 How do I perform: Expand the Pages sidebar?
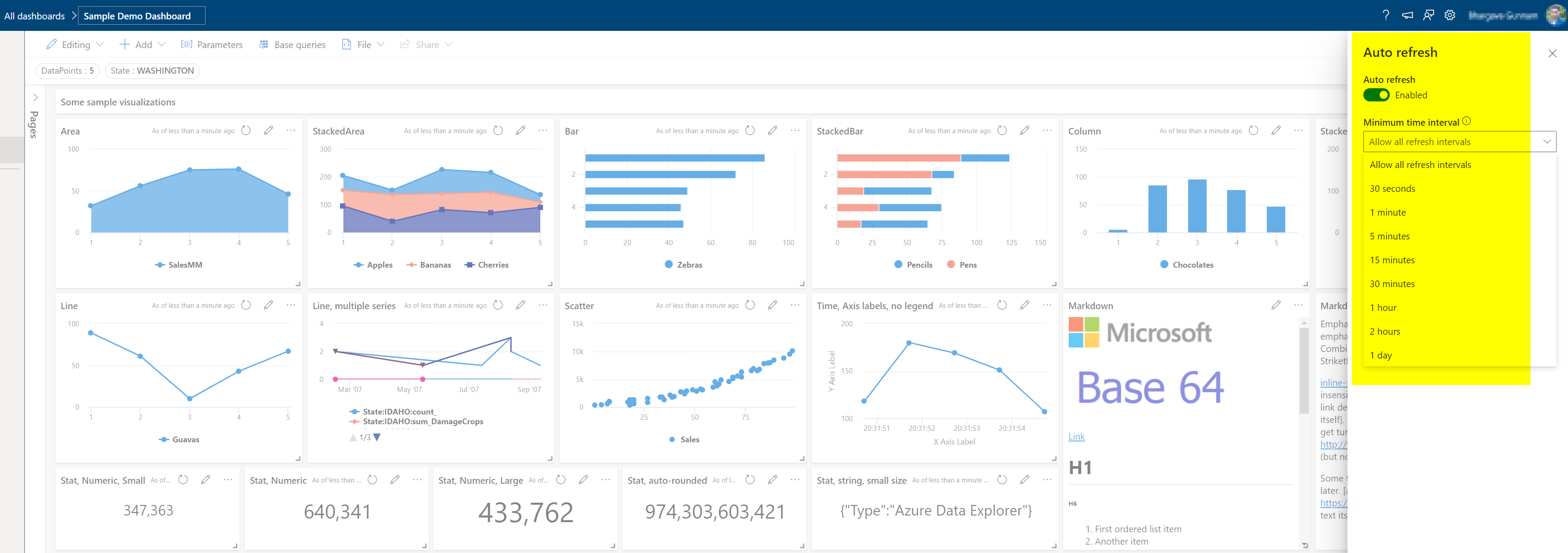(x=35, y=97)
